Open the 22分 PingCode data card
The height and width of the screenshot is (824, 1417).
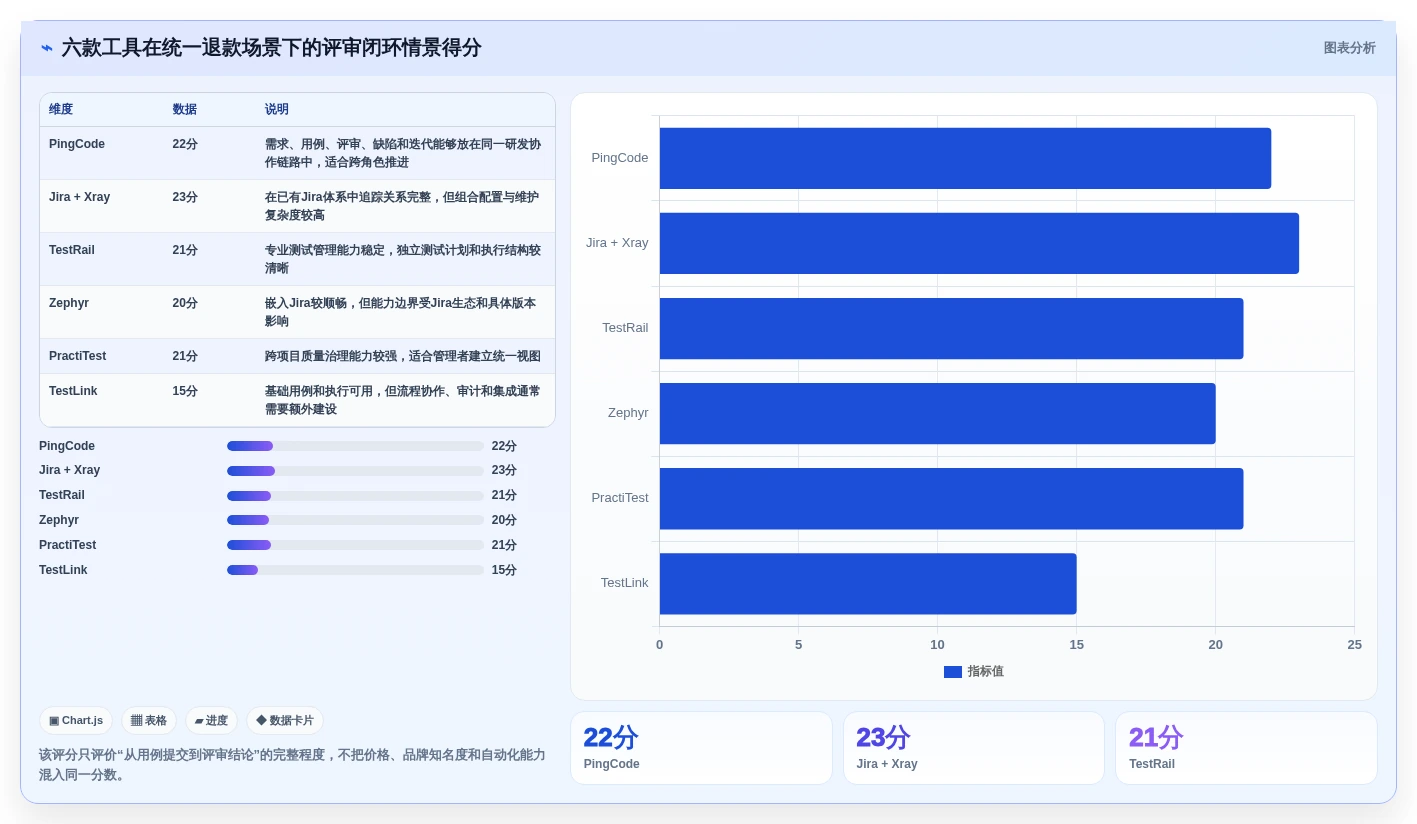coord(701,748)
